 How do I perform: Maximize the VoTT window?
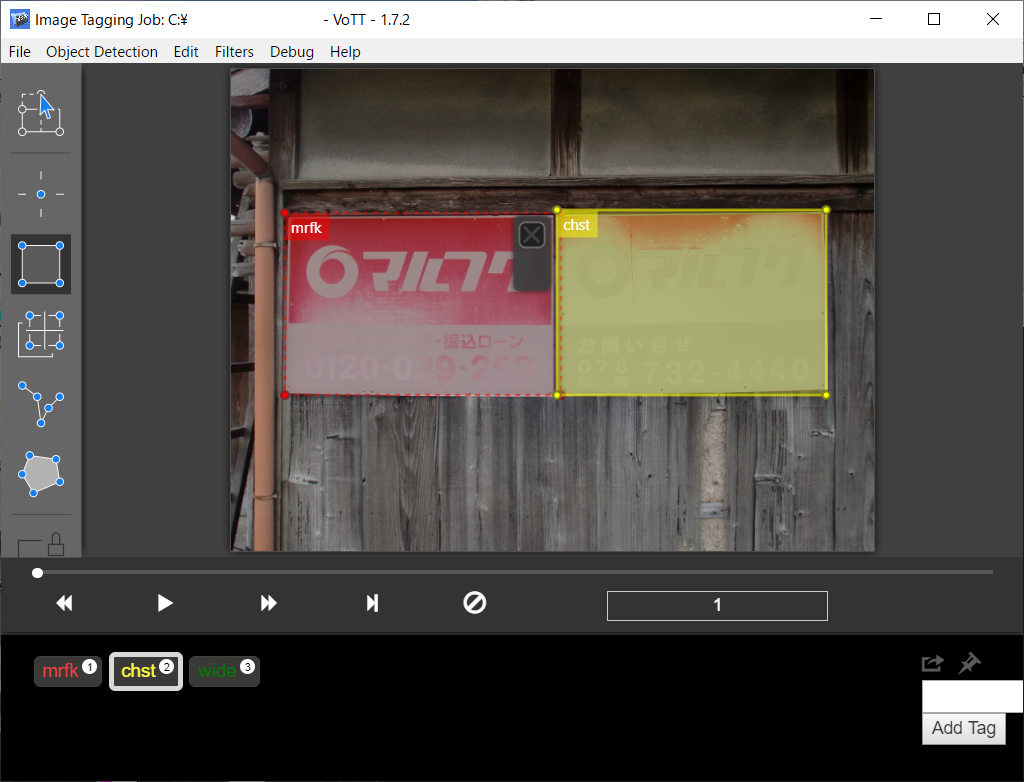pos(934,20)
